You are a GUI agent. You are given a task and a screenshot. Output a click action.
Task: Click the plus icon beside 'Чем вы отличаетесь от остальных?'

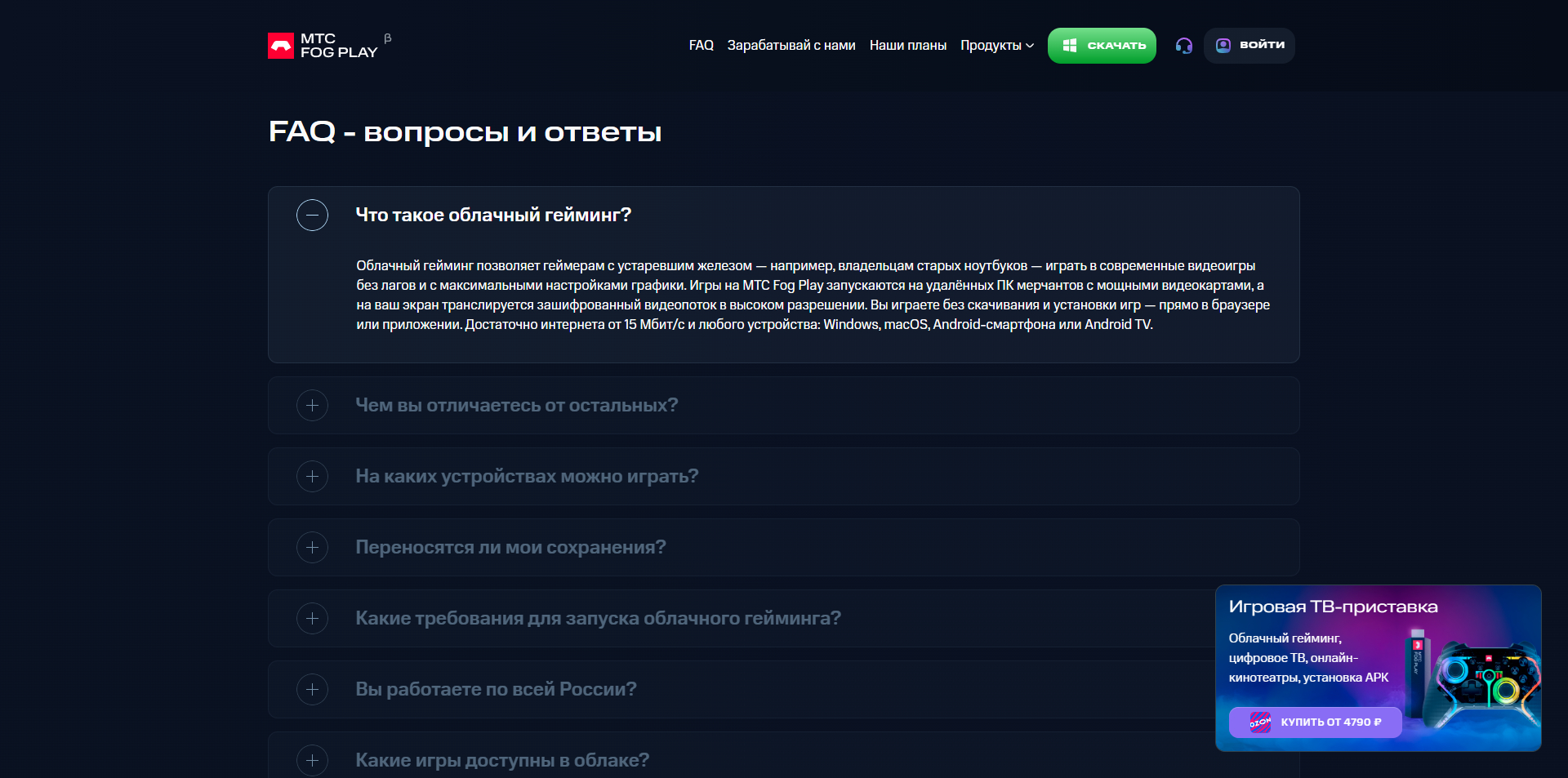pyautogui.click(x=312, y=406)
